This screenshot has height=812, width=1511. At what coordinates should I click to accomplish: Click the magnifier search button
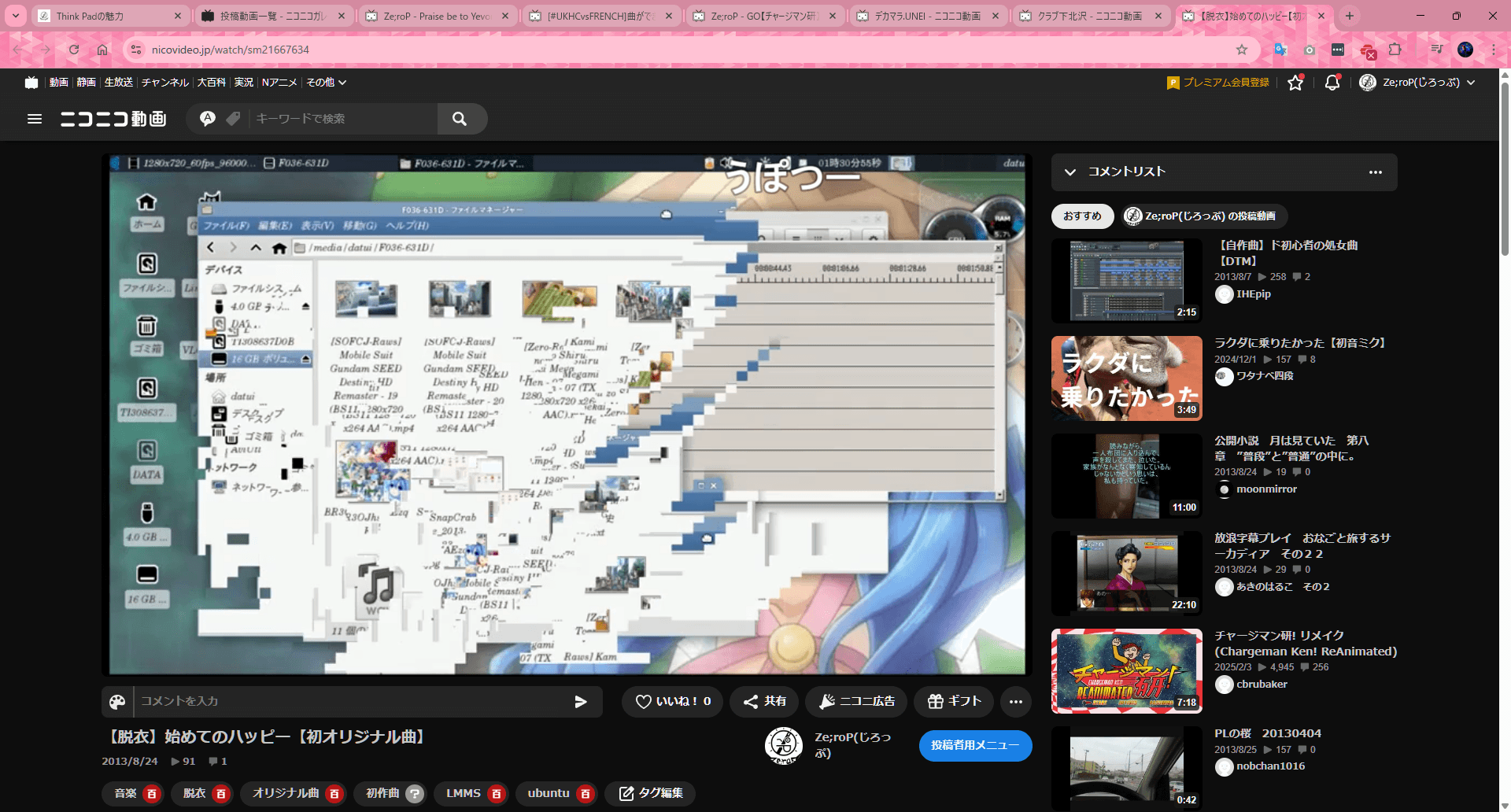coord(460,119)
